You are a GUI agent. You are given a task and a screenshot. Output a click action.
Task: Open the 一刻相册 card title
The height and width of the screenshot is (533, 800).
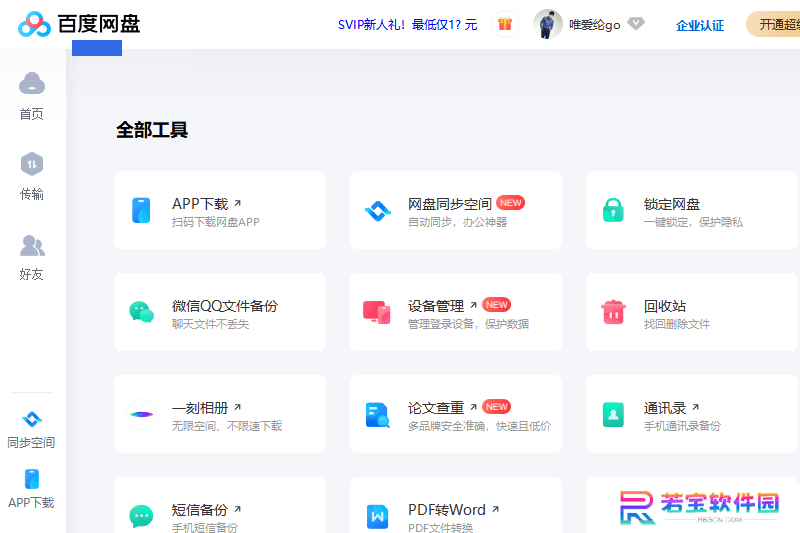[x=200, y=408]
